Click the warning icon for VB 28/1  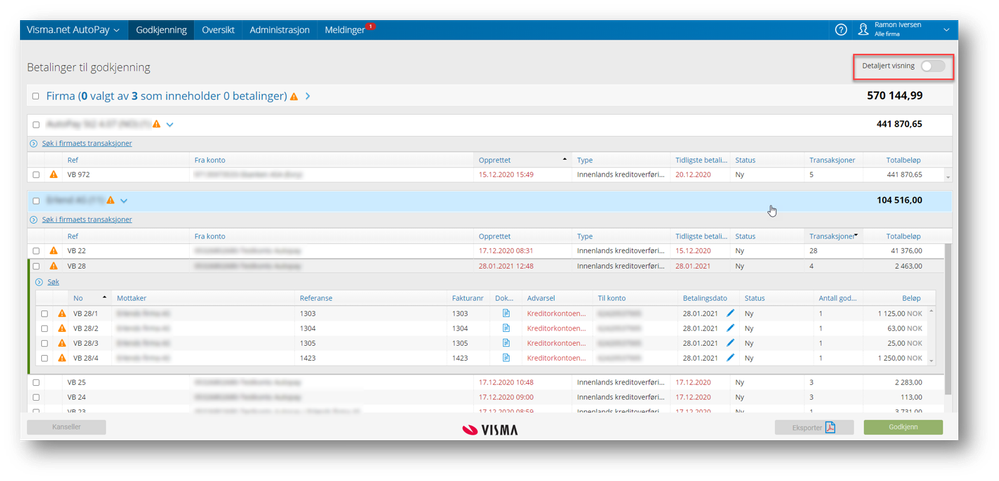coord(62,313)
